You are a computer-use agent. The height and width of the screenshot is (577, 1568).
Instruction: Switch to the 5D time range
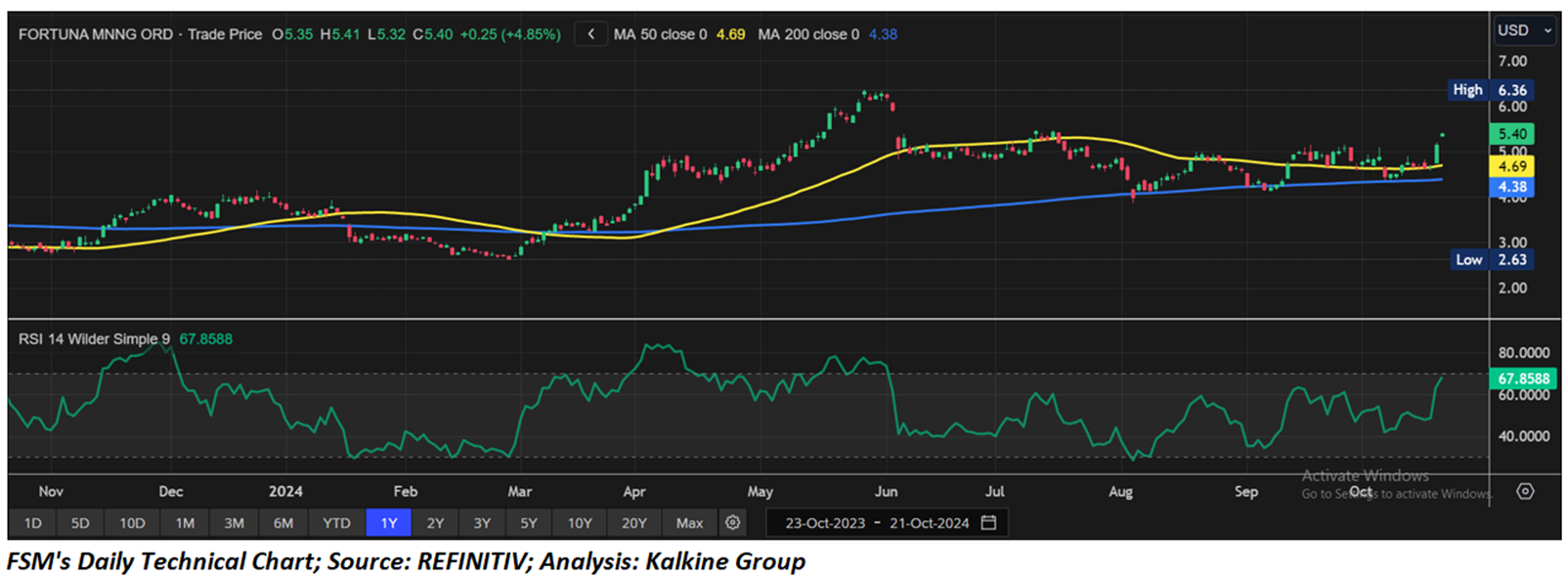(x=80, y=523)
